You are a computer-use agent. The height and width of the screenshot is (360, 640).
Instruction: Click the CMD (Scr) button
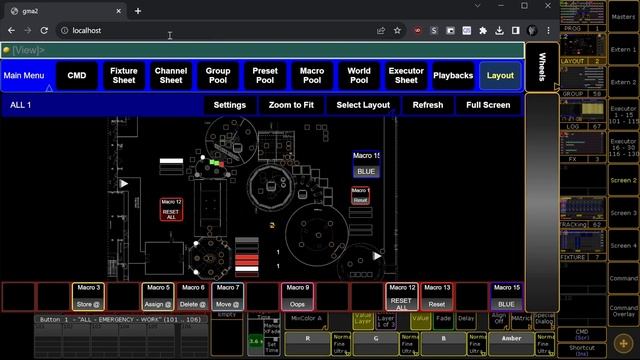582,335
